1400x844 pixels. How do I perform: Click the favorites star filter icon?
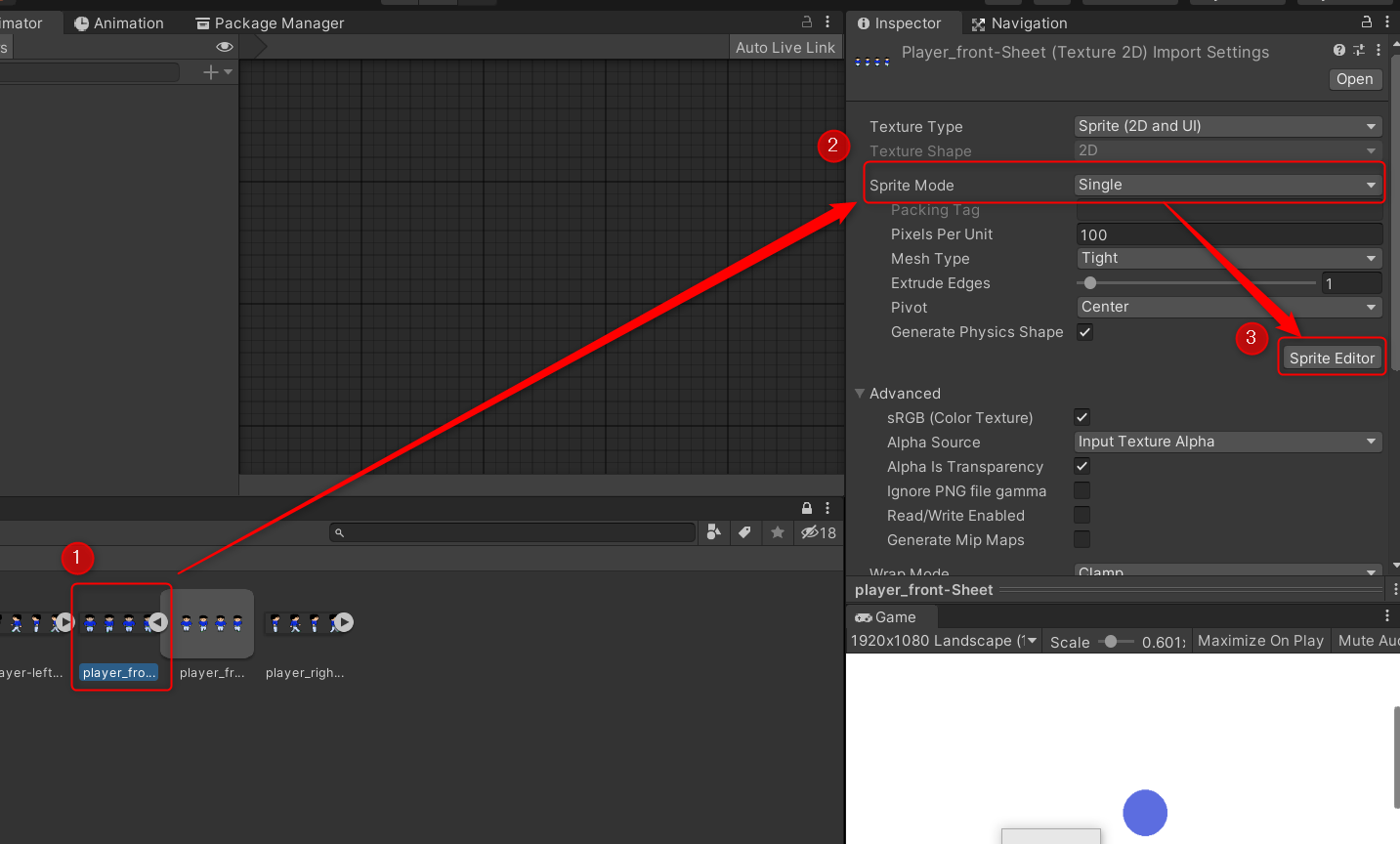778,532
